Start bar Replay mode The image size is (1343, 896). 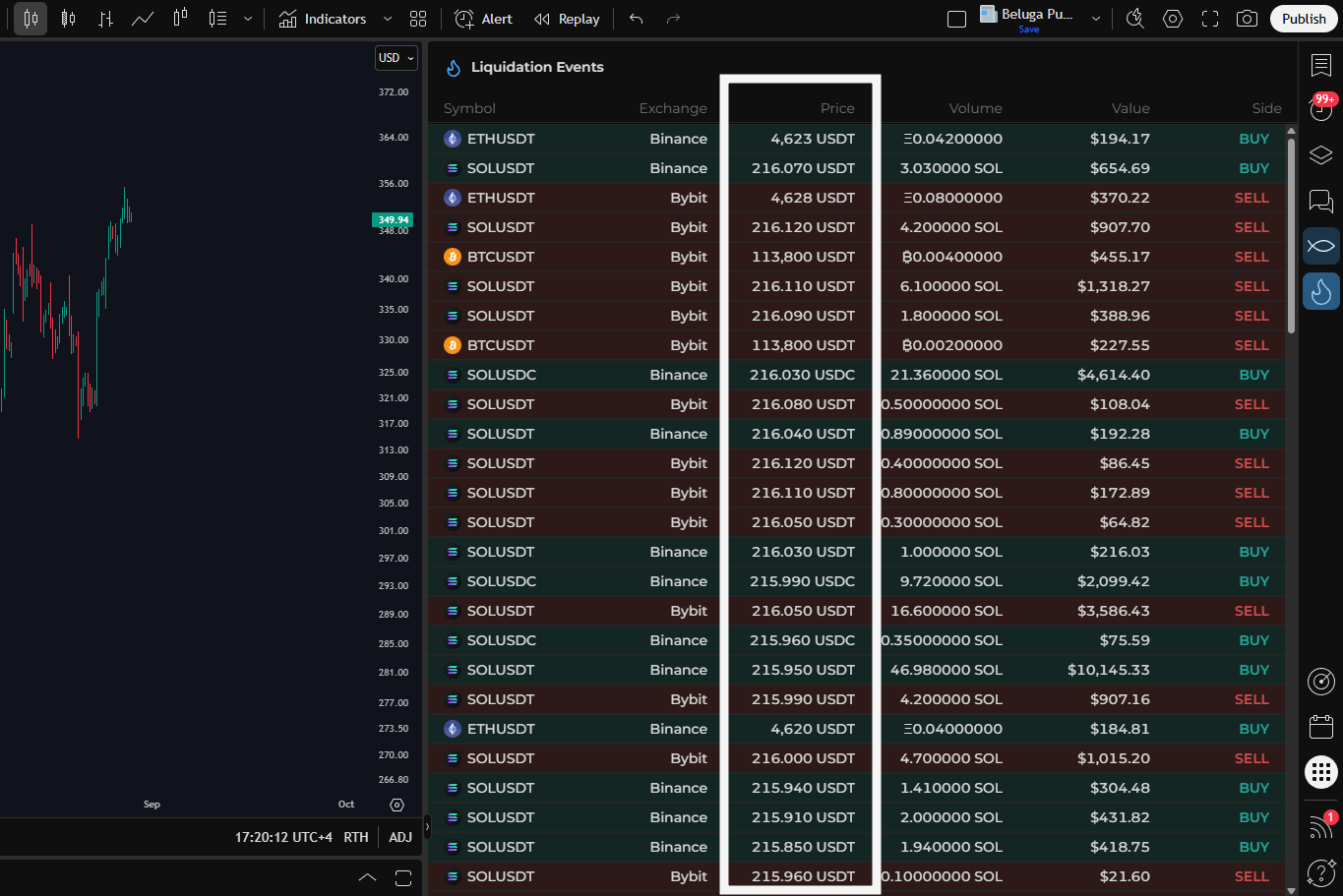click(567, 19)
